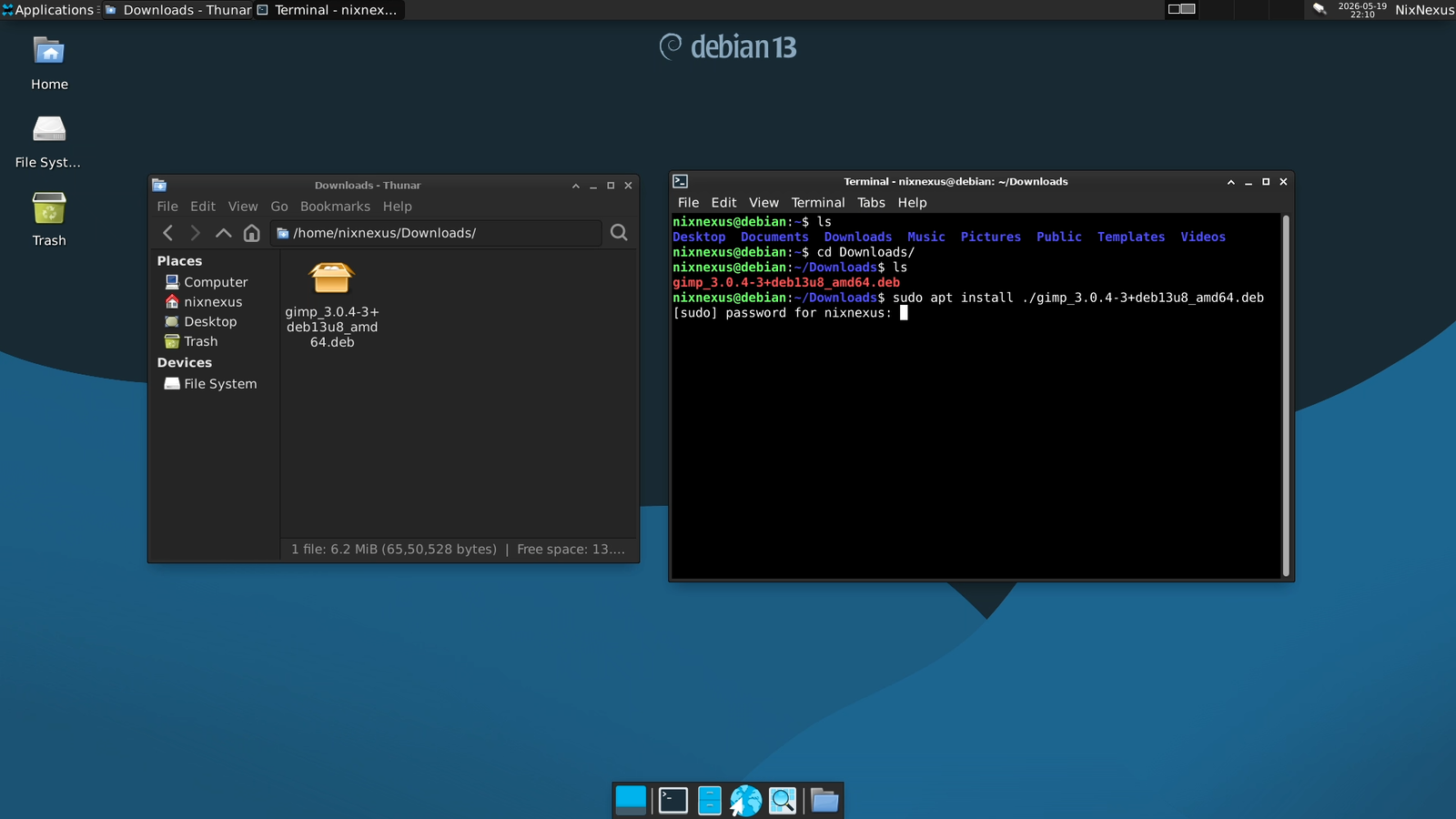The image size is (1456, 819).
Task: Open Terminal Edit menu
Action: point(724,203)
